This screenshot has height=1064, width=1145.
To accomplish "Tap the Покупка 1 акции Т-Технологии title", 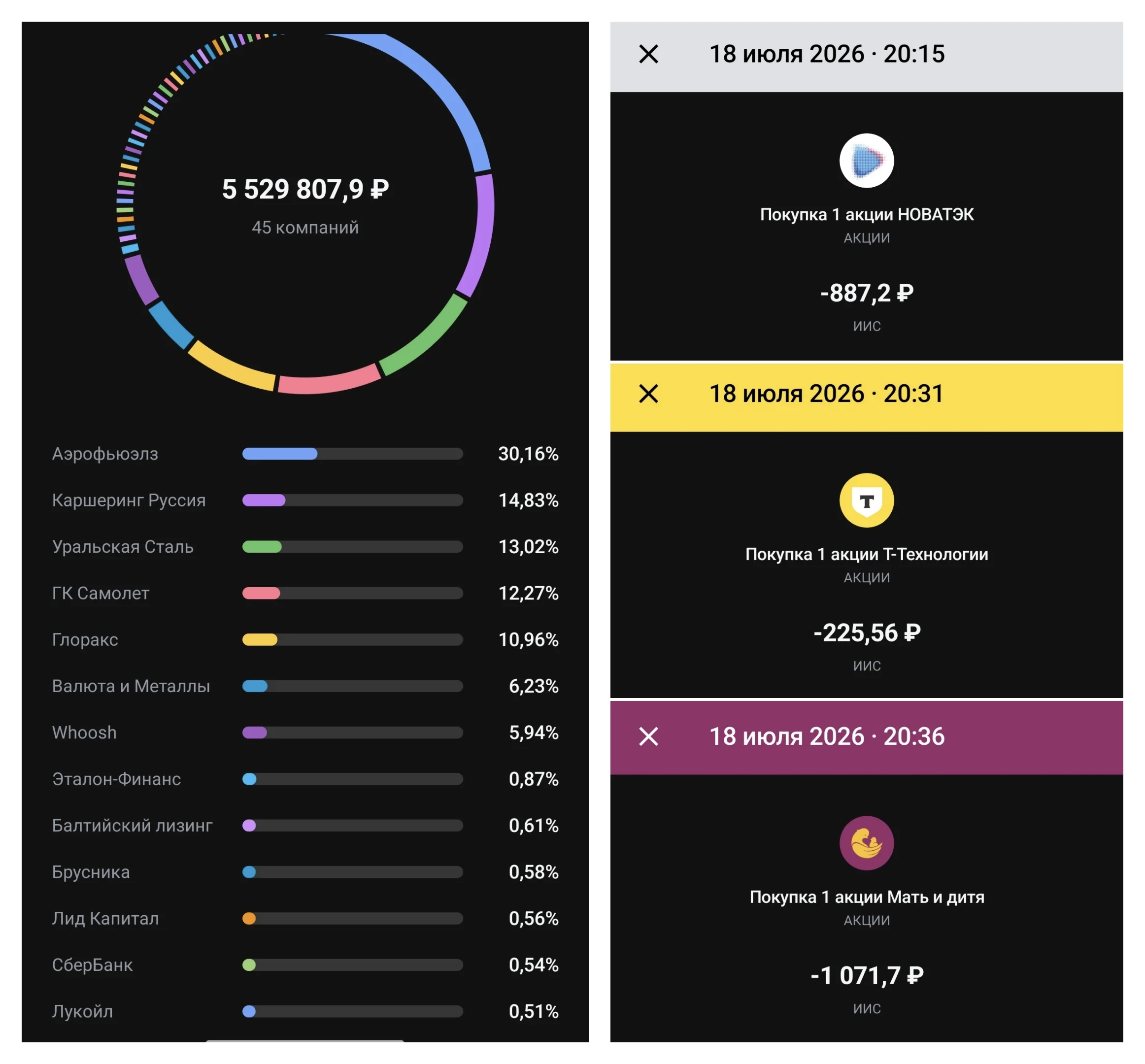I will (x=866, y=555).
